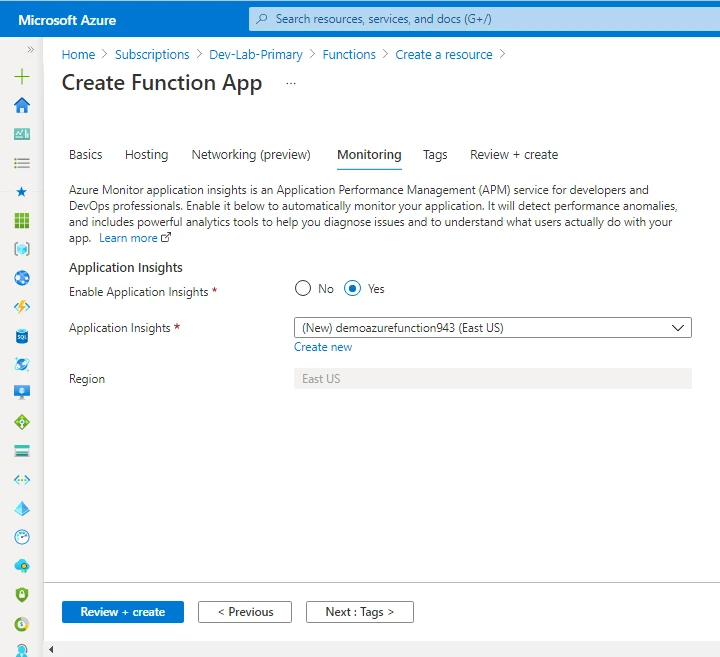
Task: Click the blue Review + create button
Action: pos(123,612)
